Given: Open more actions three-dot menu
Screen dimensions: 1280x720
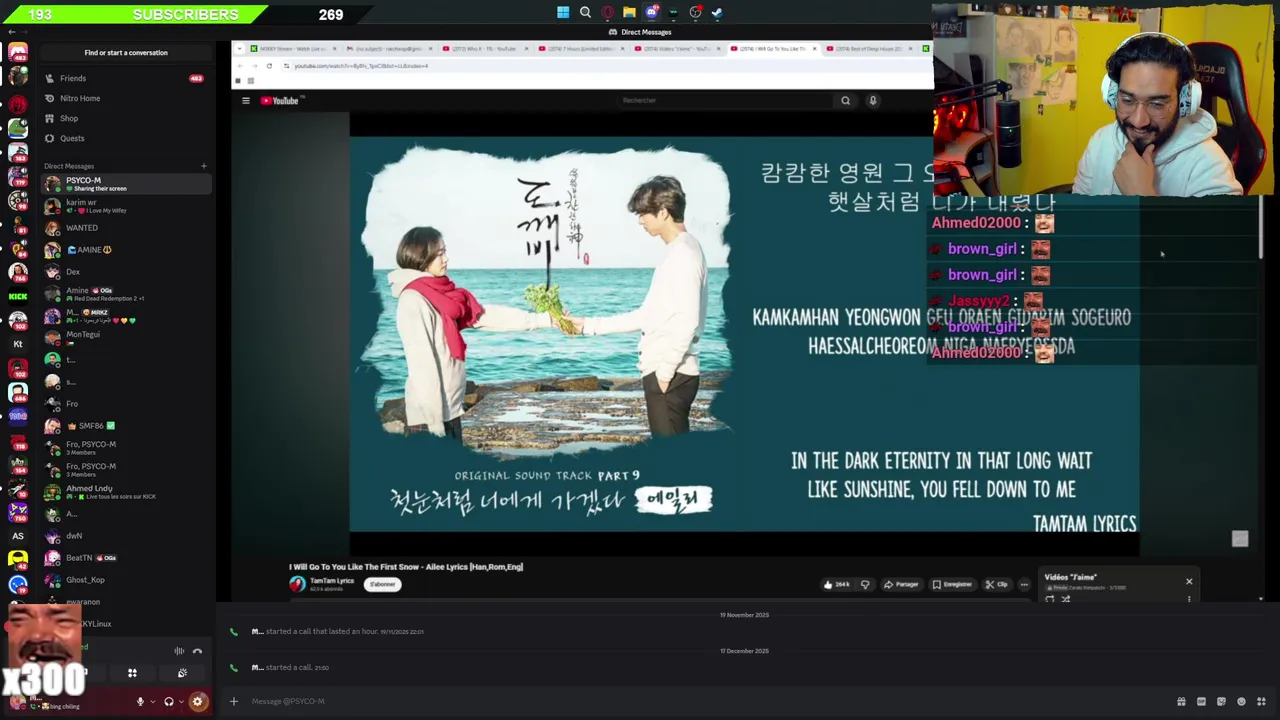Looking at the screenshot, I should (x=1024, y=584).
